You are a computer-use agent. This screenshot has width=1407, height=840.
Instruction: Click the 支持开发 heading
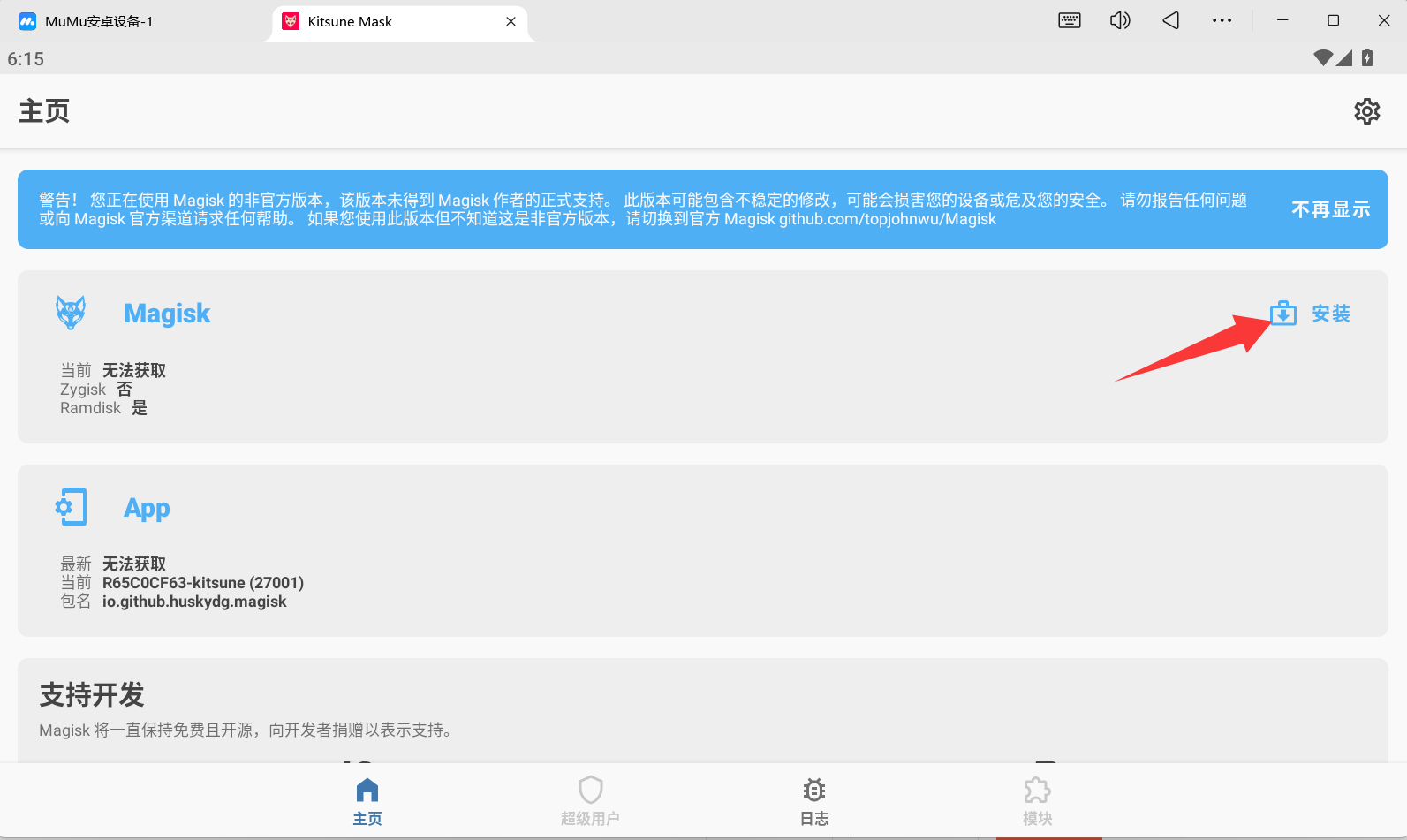[x=92, y=695]
